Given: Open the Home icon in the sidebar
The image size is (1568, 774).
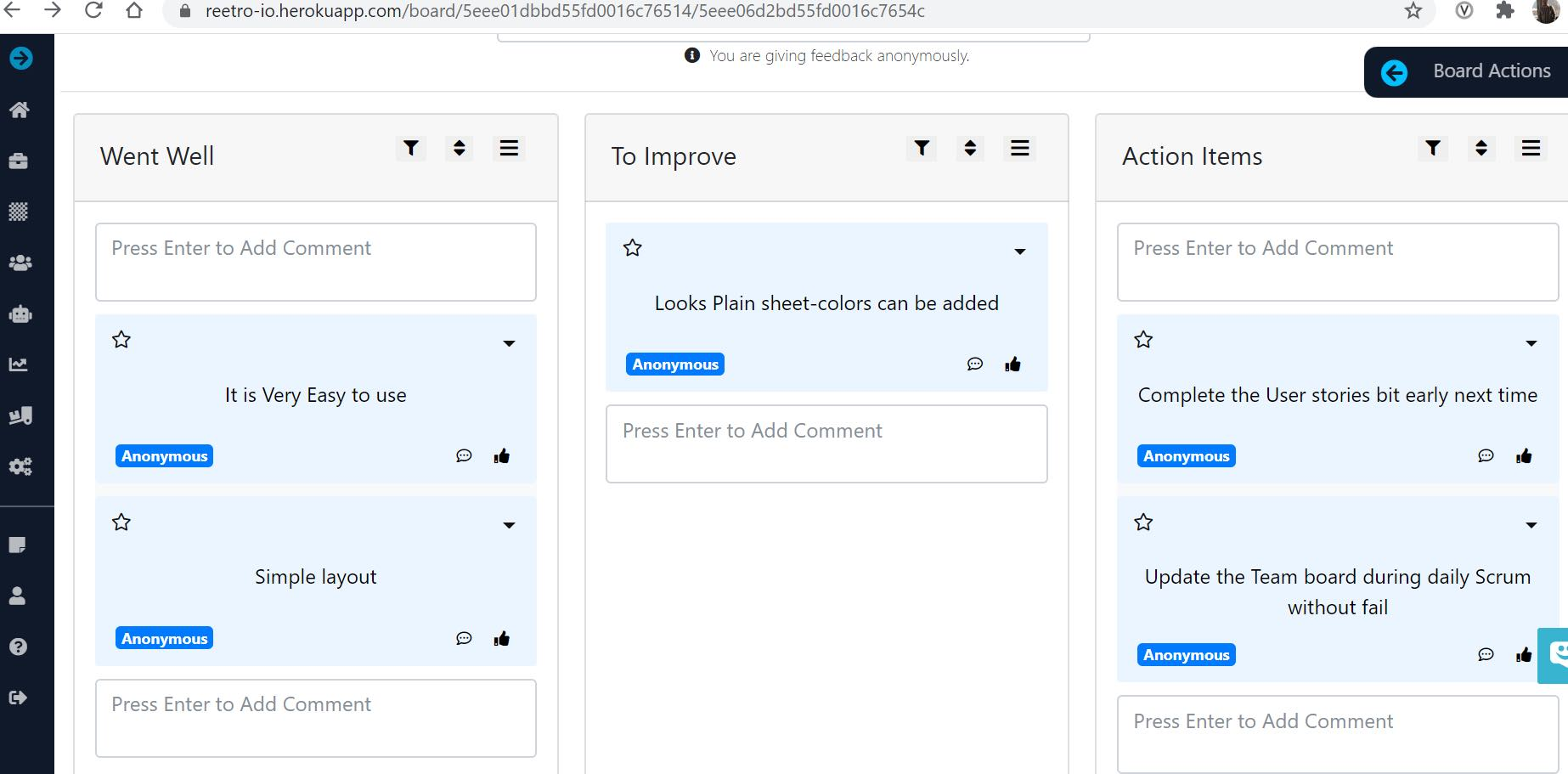Looking at the screenshot, I should pyautogui.click(x=20, y=110).
